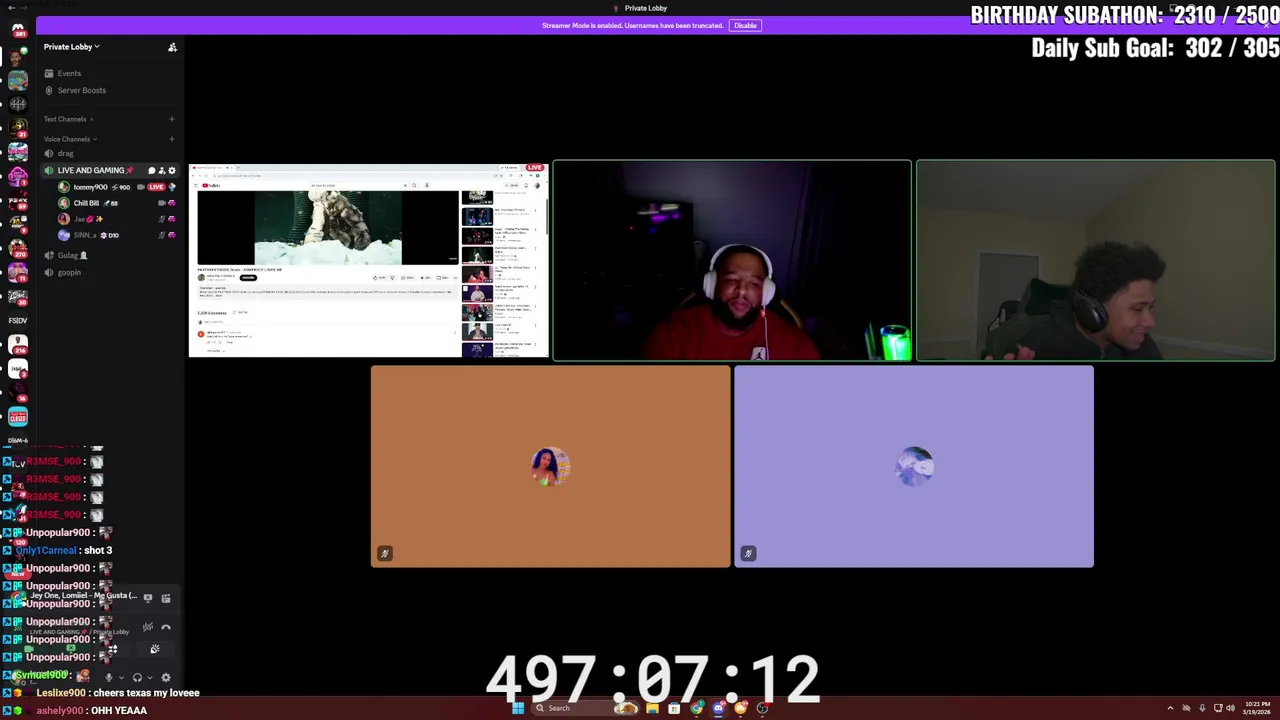Focus the webcam tile with green border

1096,260
